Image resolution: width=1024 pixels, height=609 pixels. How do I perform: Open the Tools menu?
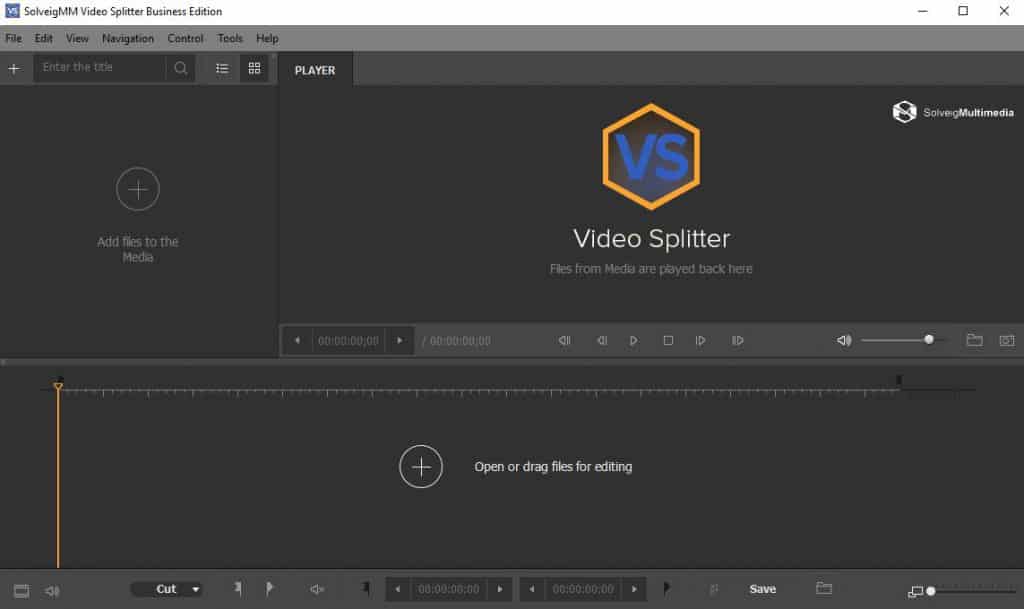pyautogui.click(x=230, y=39)
